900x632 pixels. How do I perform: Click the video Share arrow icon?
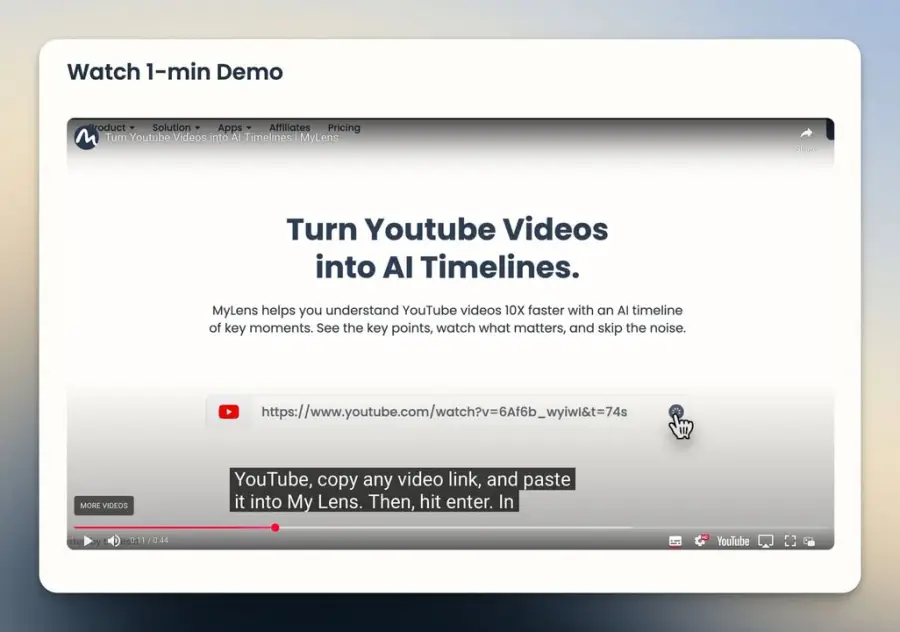click(x=806, y=134)
